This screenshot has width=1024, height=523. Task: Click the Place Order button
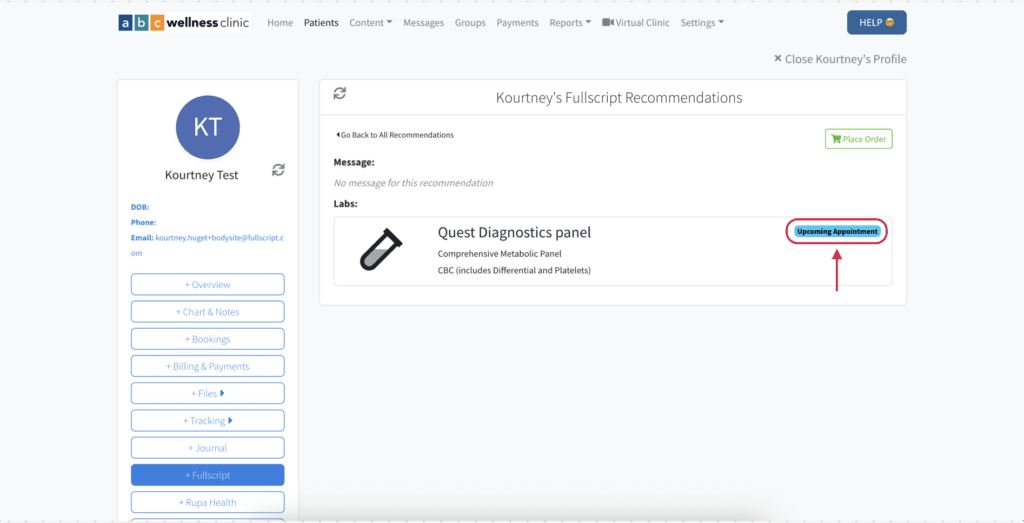coord(859,139)
